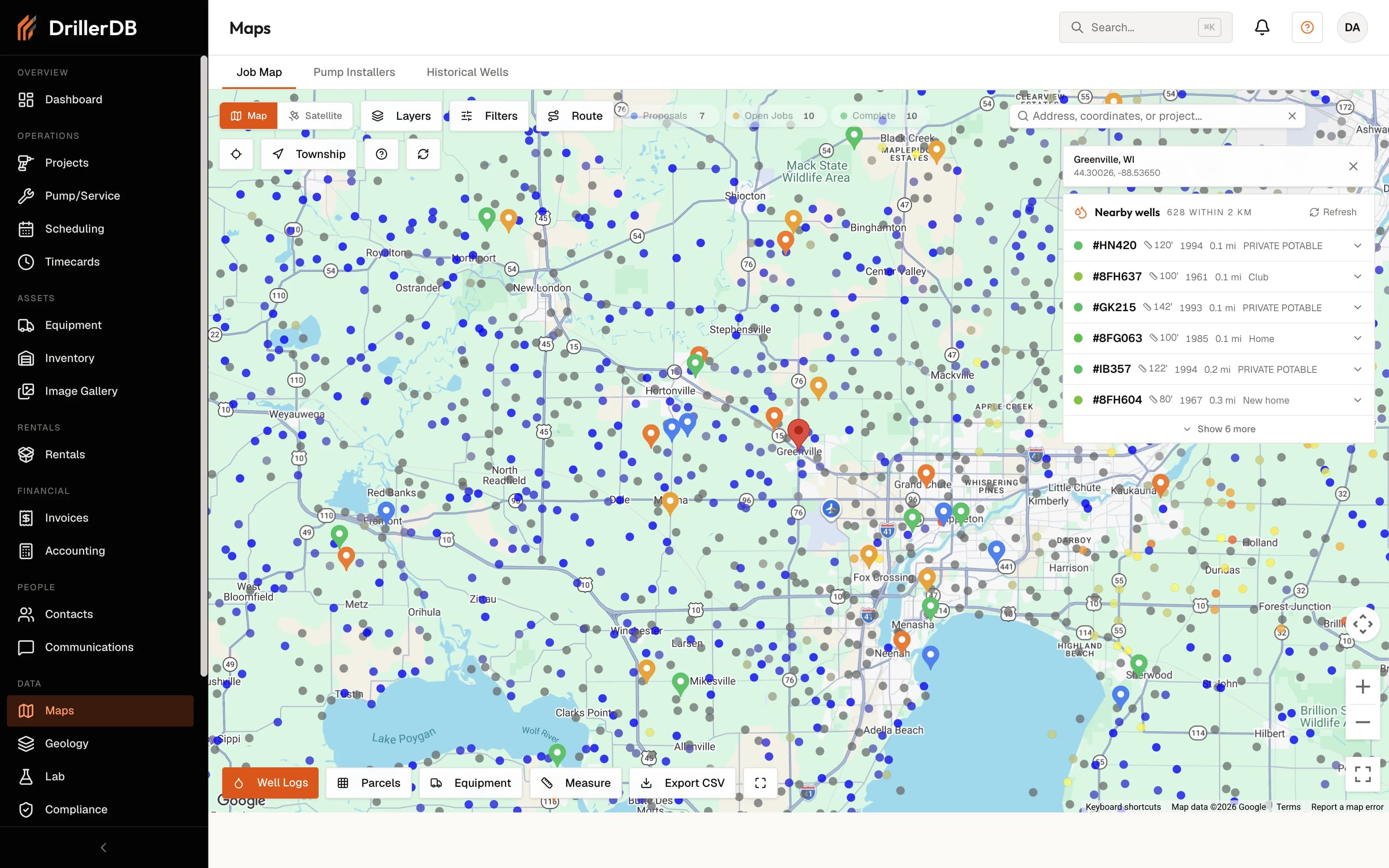Open Rentals in the sidebar
1389x868 pixels.
[x=100, y=455]
